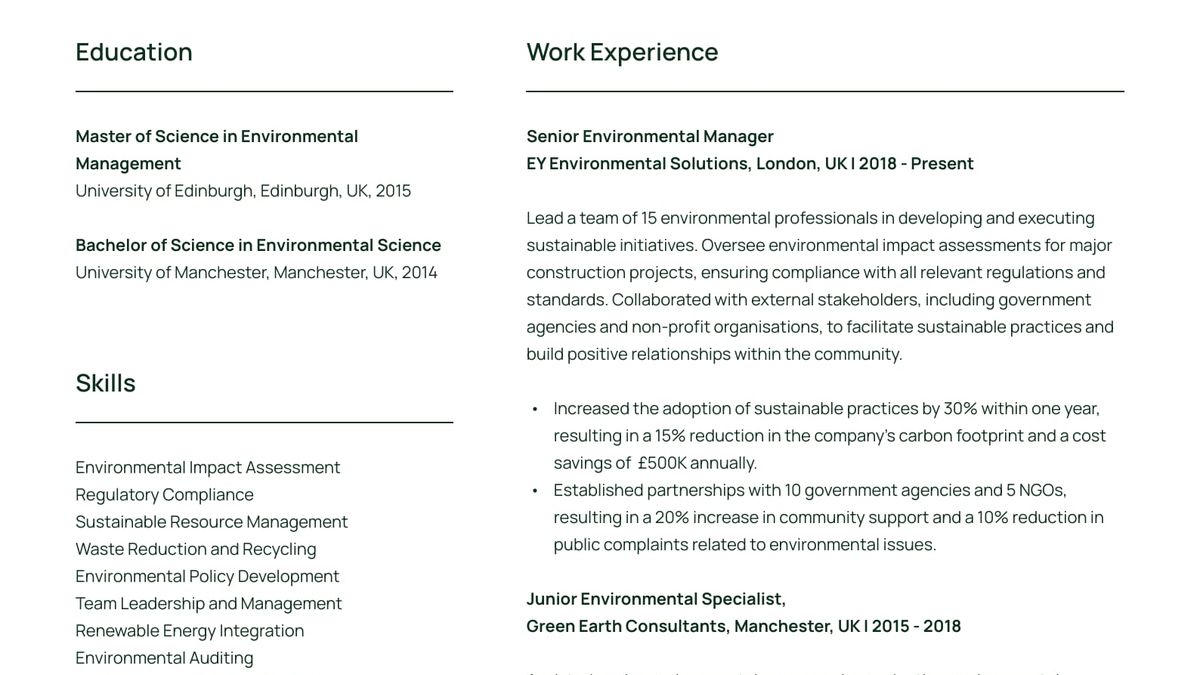Click the EY Environmental Solutions employer line
Screen dimensions: 1200x675
(x=750, y=163)
